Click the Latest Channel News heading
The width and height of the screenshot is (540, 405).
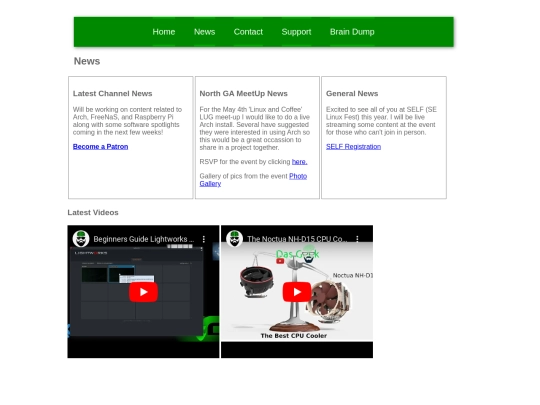click(112, 93)
